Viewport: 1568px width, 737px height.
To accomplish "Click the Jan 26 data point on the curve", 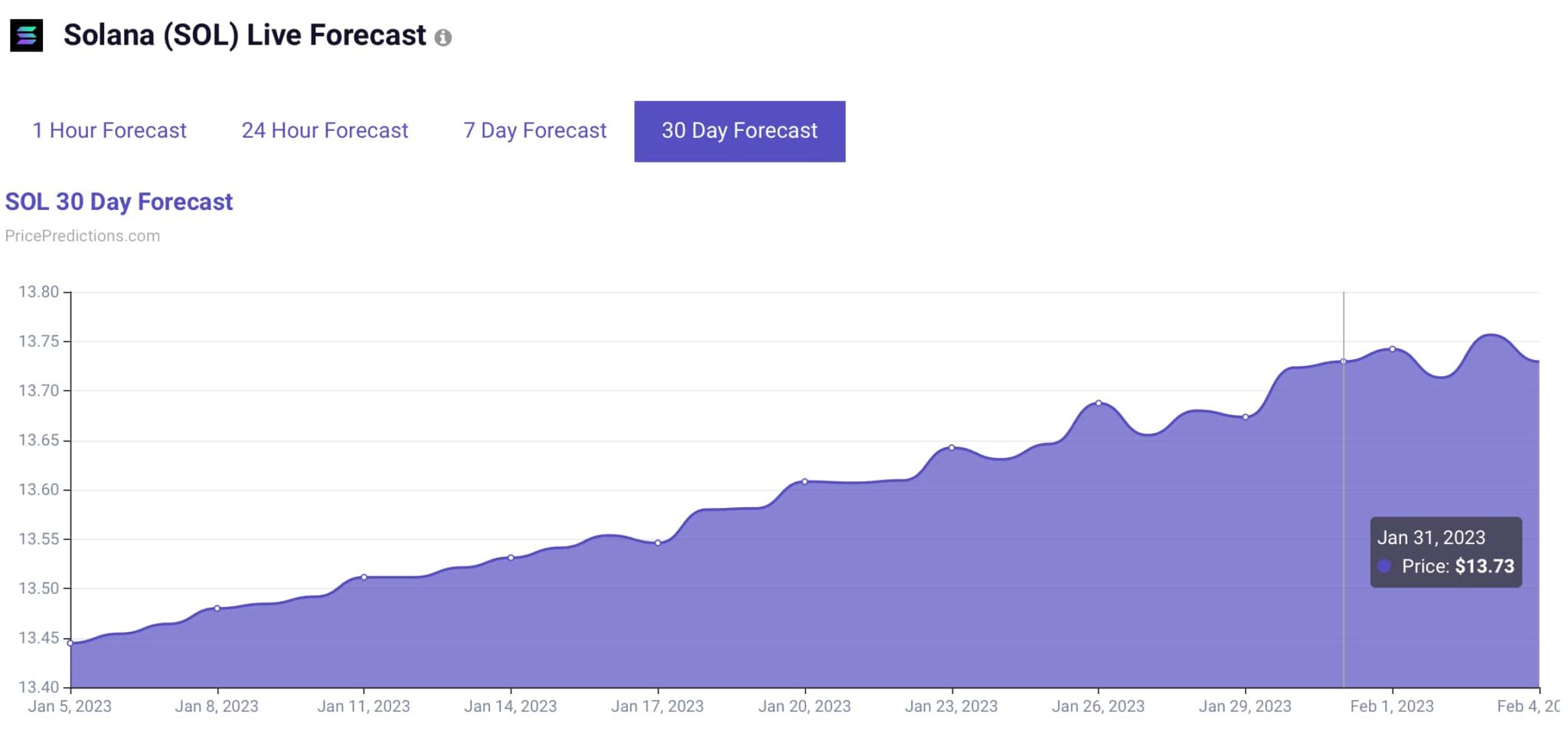I will [x=1098, y=402].
